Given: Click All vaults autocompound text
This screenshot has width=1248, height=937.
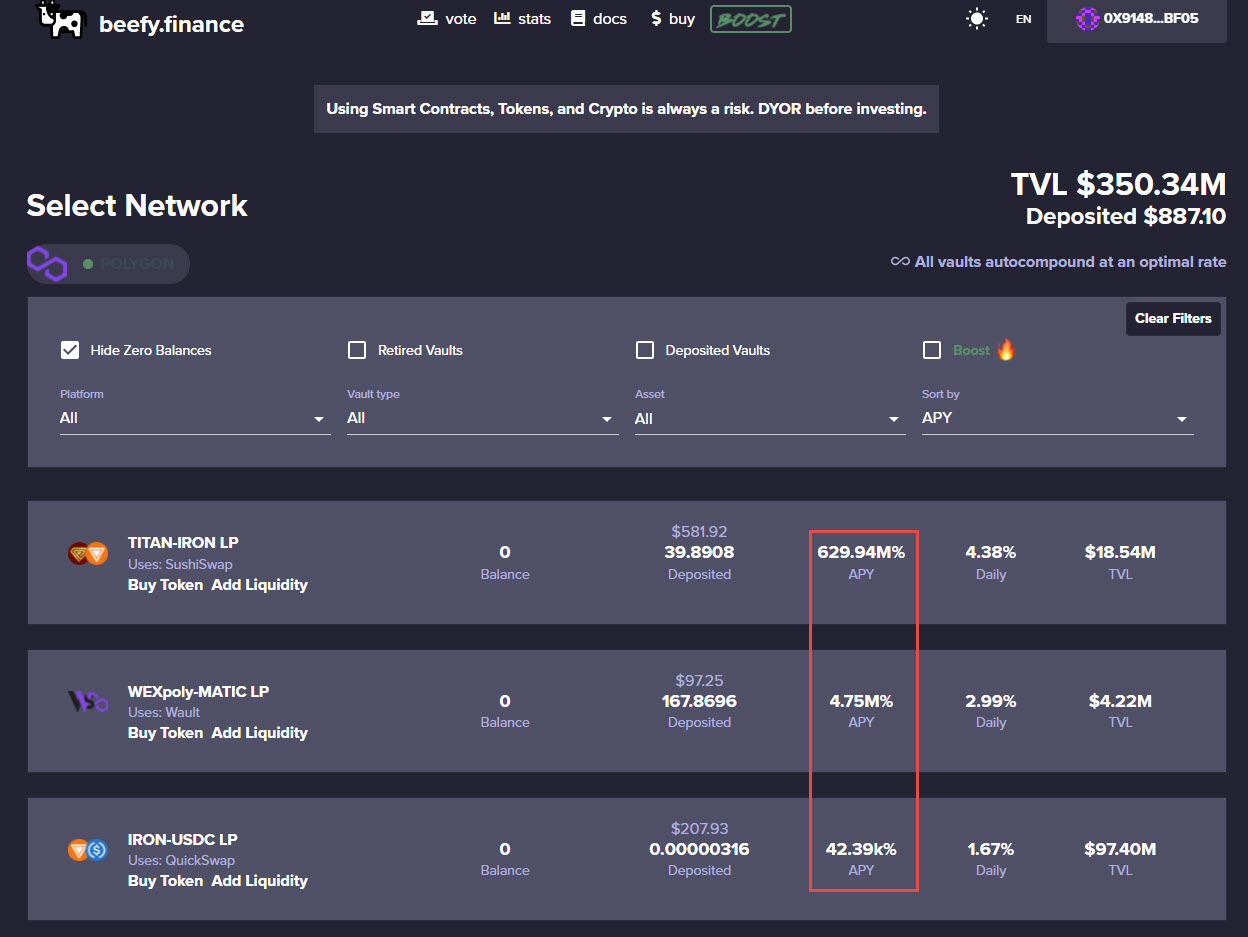Looking at the screenshot, I should pyautogui.click(x=1070, y=262).
